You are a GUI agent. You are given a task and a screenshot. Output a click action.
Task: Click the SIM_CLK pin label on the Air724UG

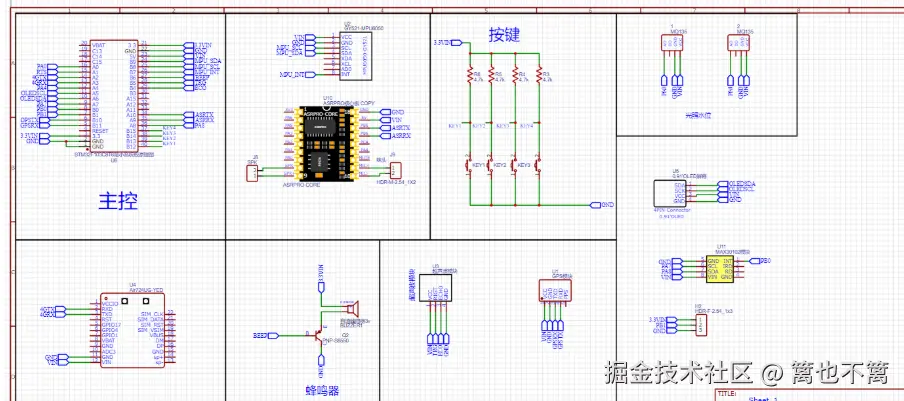152,313
